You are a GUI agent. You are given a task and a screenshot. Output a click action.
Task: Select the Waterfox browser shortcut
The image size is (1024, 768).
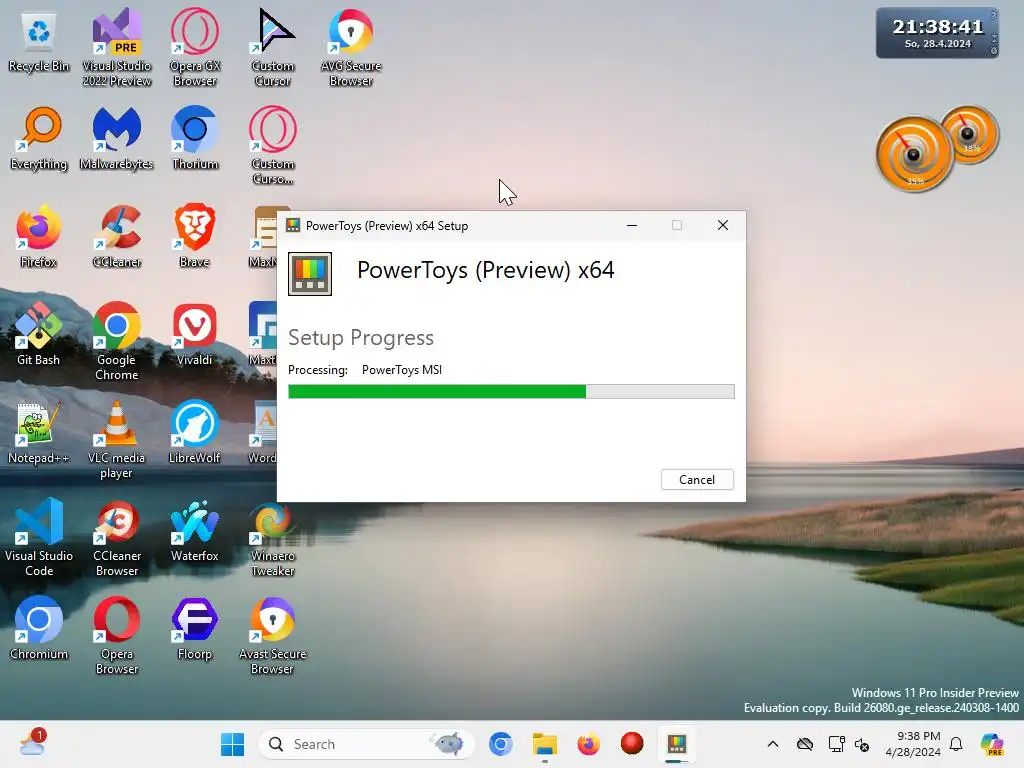(x=195, y=531)
